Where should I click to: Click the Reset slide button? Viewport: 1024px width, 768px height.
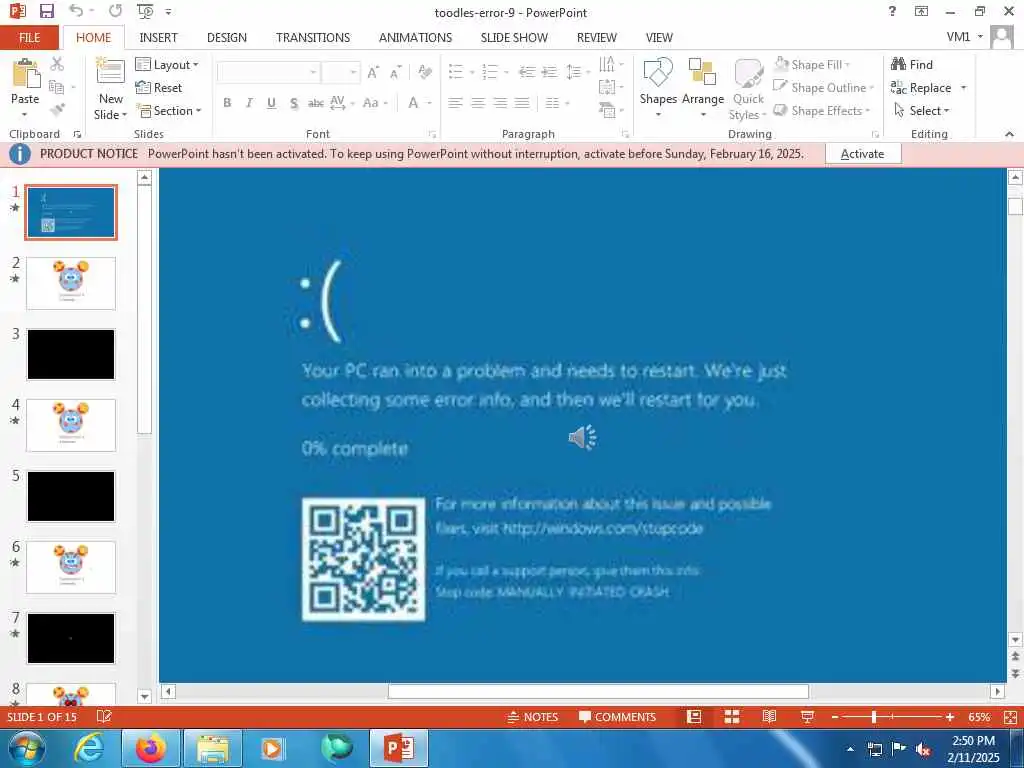point(159,88)
